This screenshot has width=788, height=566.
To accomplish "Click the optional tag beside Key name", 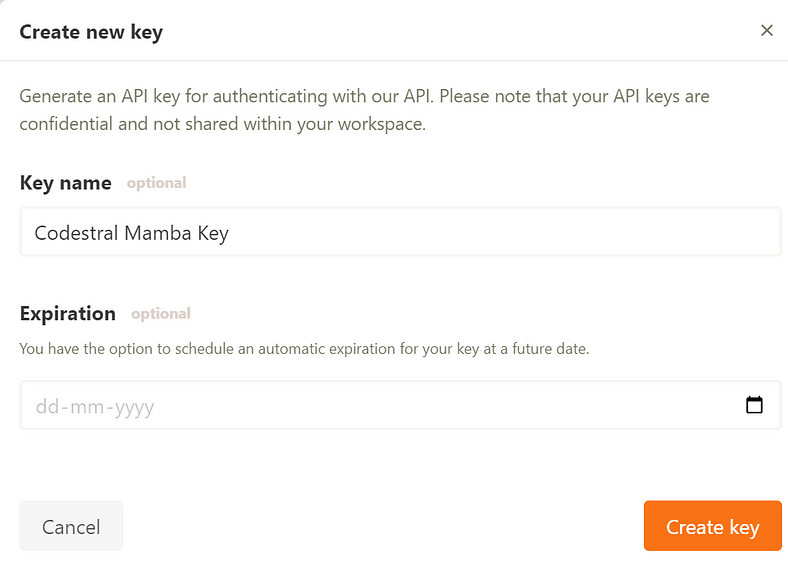I will pos(156,183).
